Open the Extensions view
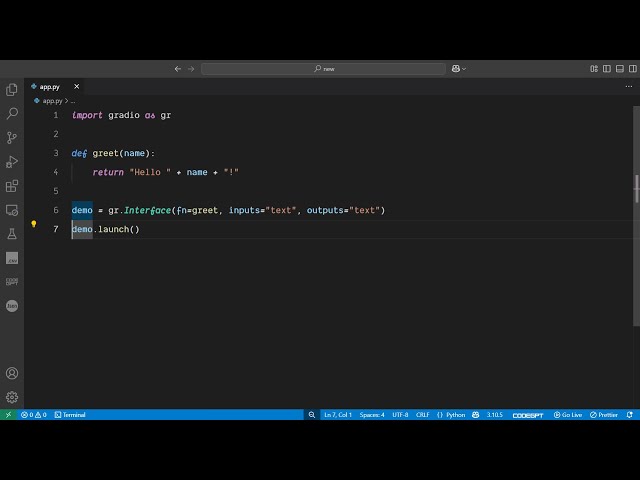640x480 pixels. (x=12, y=186)
